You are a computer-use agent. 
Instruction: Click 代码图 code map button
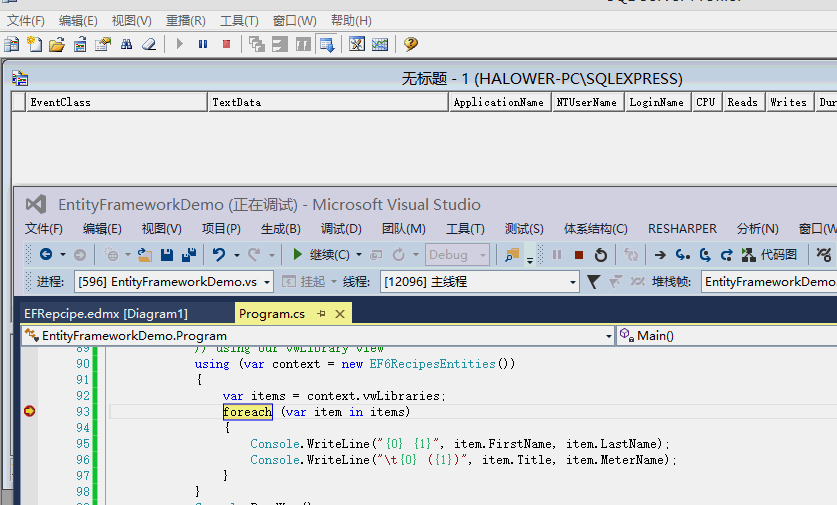(769, 255)
